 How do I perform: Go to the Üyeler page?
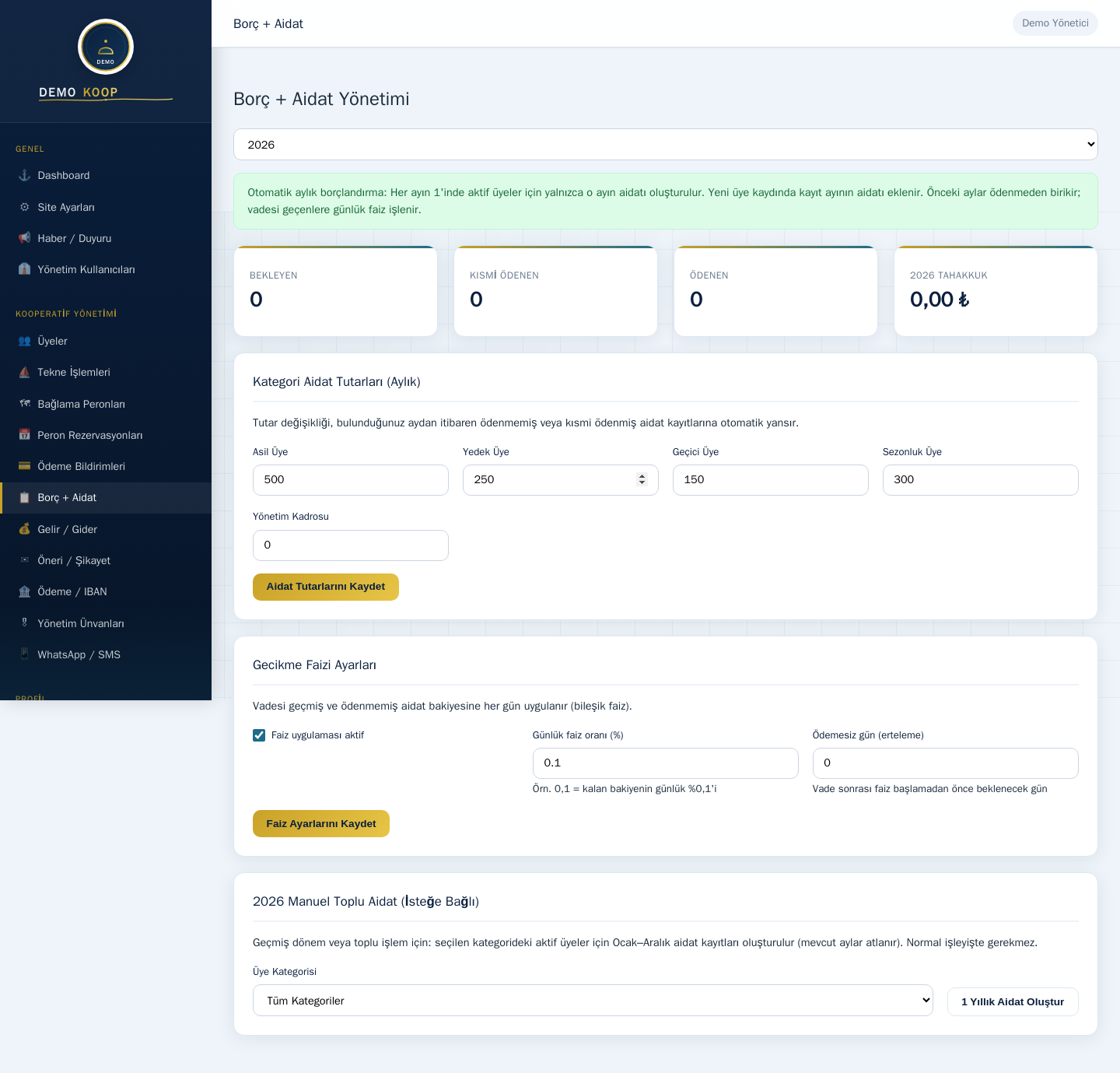pyautogui.click(x=106, y=341)
